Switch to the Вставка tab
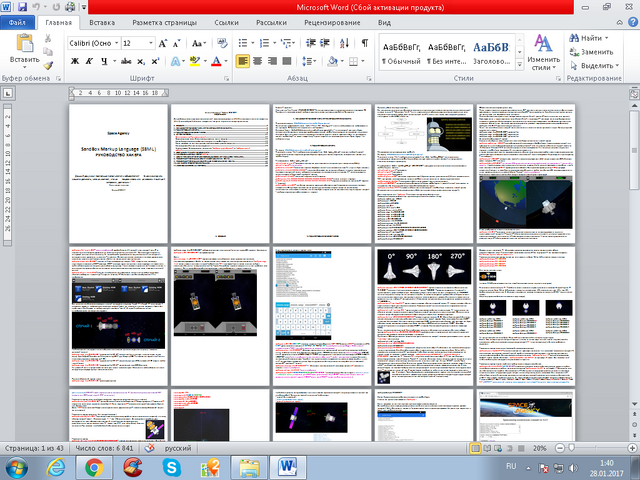This screenshot has height=480, width=640. (x=102, y=22)
